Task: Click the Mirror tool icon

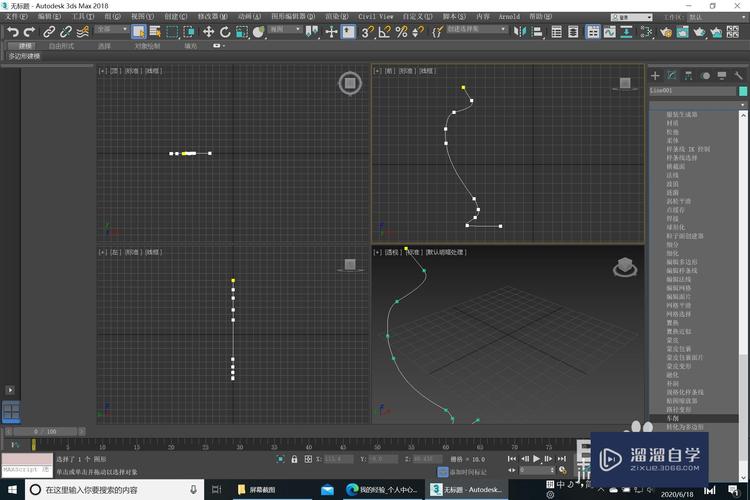Action: click(520, 32)
